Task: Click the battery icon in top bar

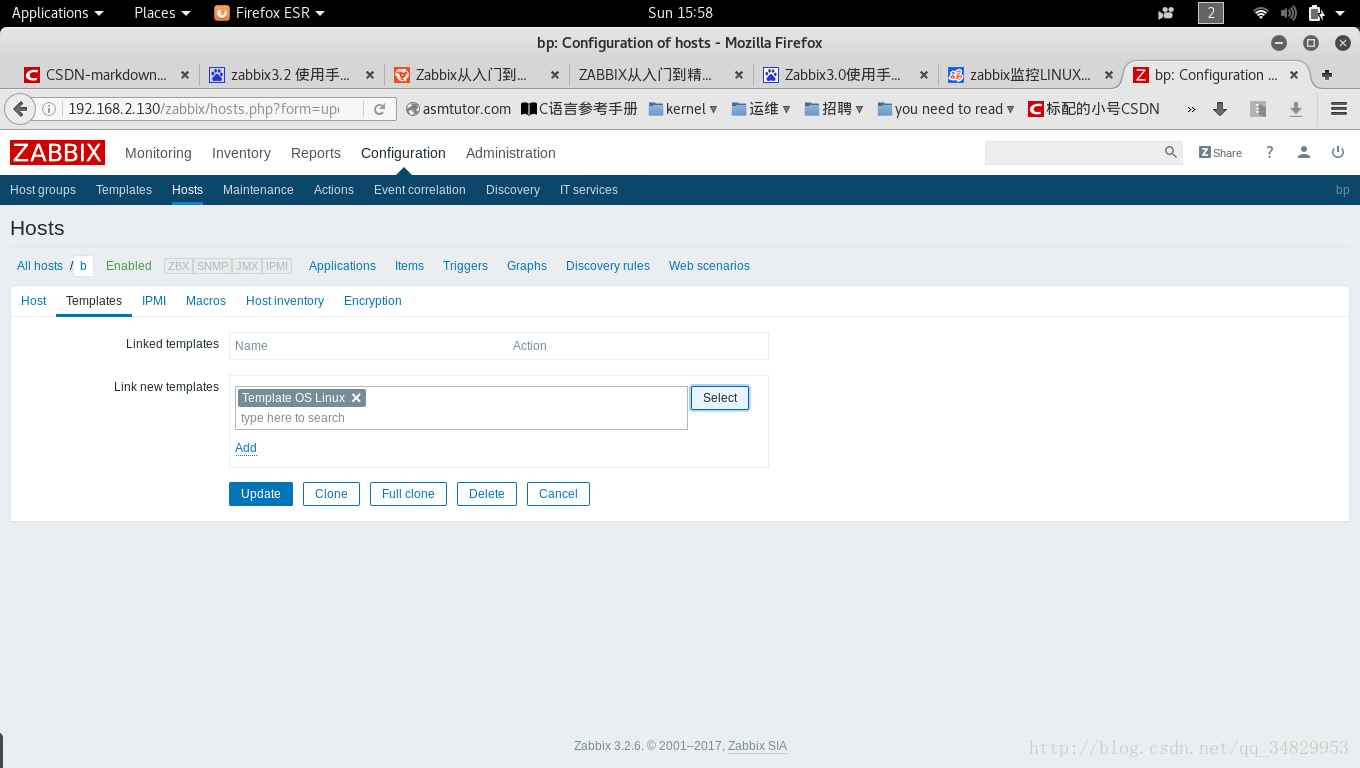Action: click(x=1316, y=13)
